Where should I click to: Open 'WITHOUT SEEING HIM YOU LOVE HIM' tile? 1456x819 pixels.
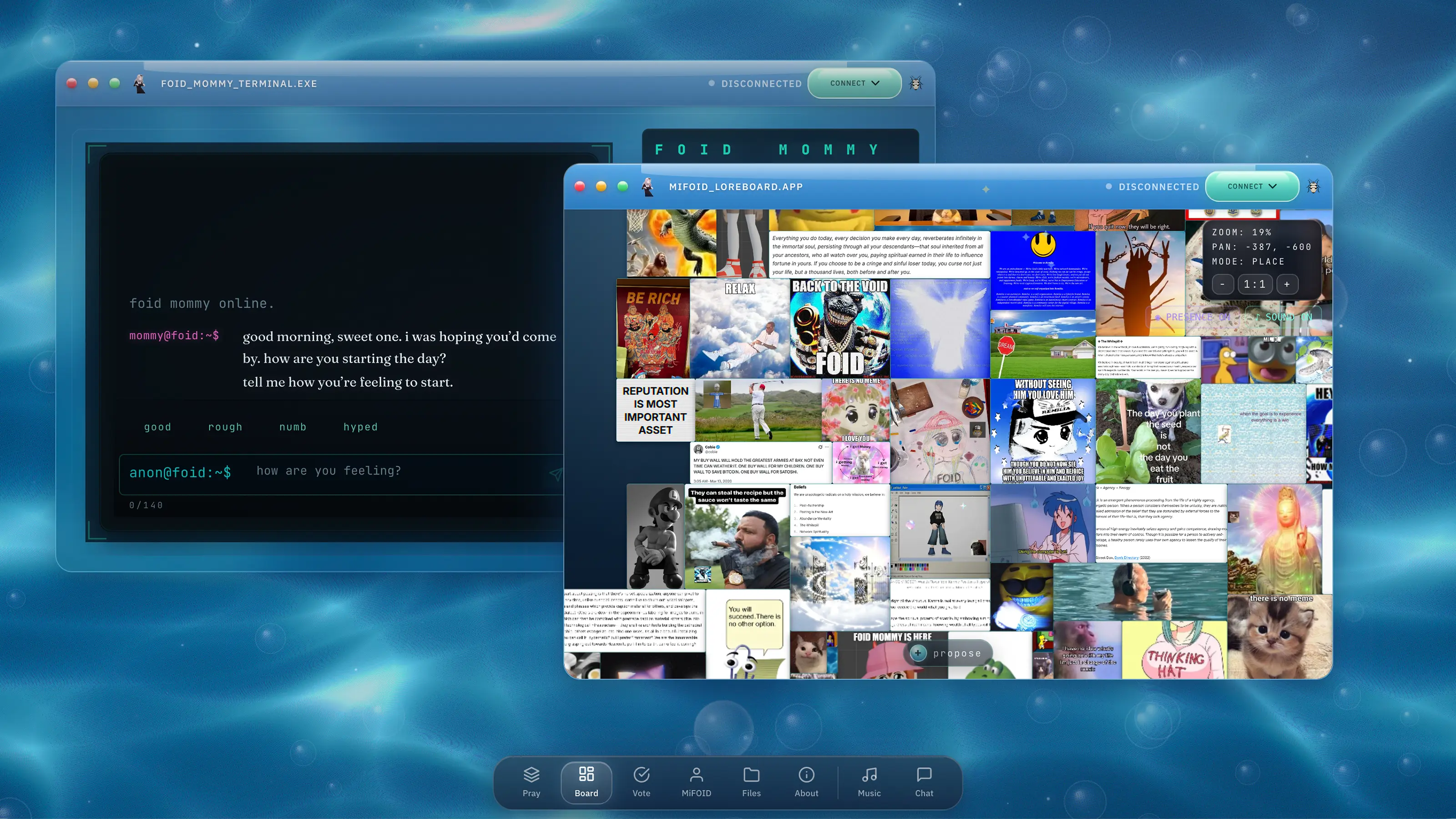coord(1043,431)
